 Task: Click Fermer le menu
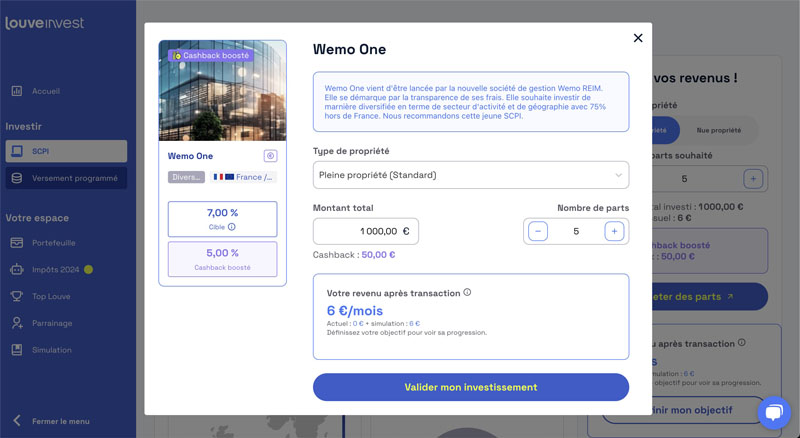tap(61, 421)
